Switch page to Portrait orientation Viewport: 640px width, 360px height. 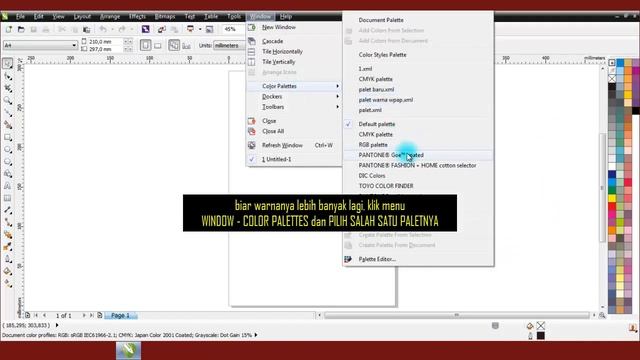click(x=146, y=45)
